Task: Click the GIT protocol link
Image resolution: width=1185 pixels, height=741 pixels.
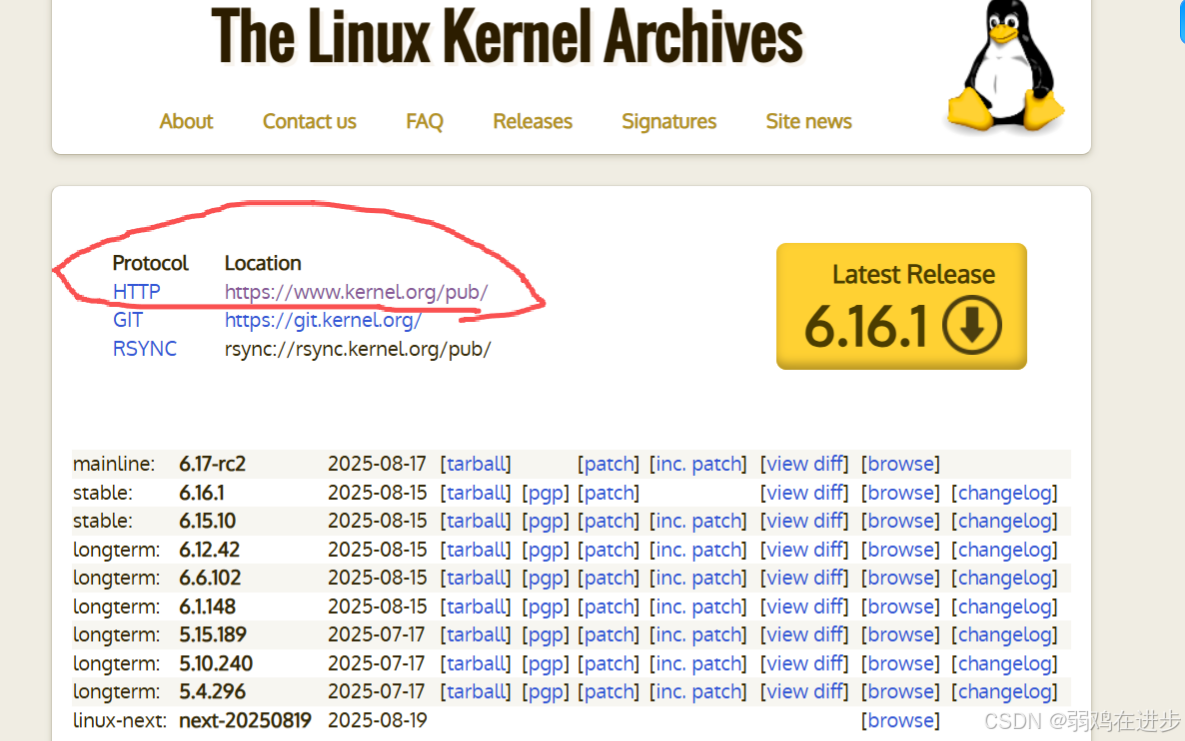Action: coord(128,320)
